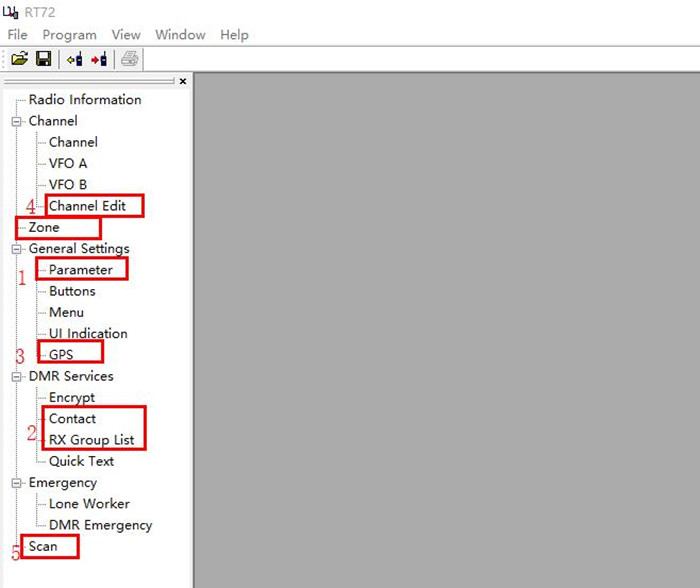Select Channel Edit tree item
The width and height of the screenshot is (700, 588).
click(x=88, y=206)
